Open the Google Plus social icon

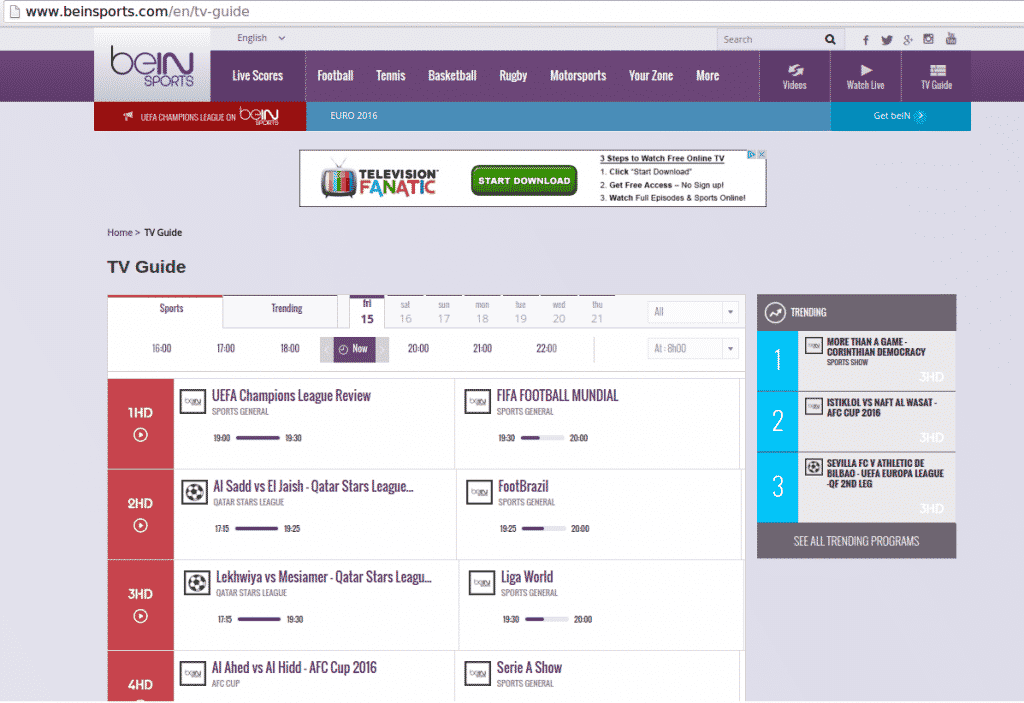point(908,40)
